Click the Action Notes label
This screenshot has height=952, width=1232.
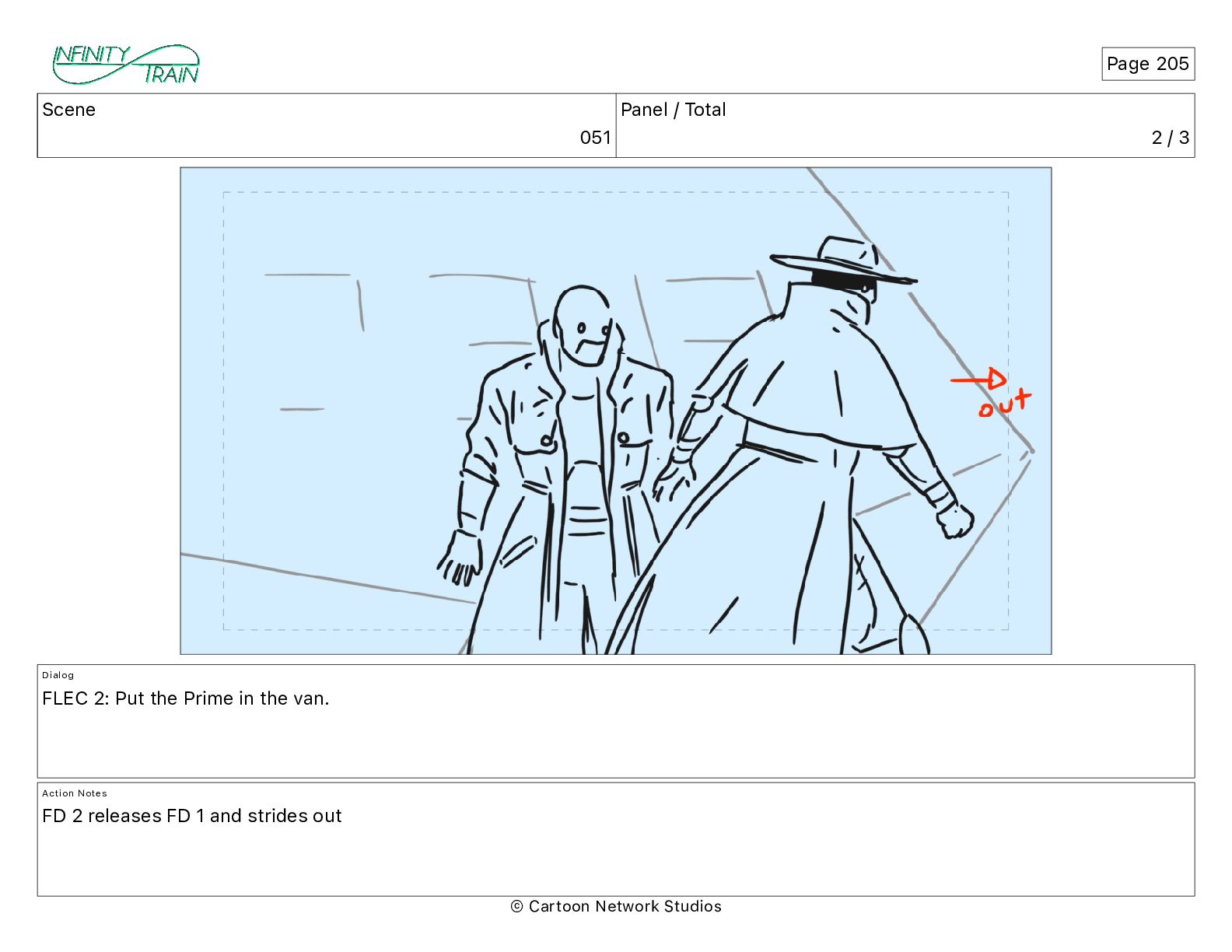(x=75, y=793)
